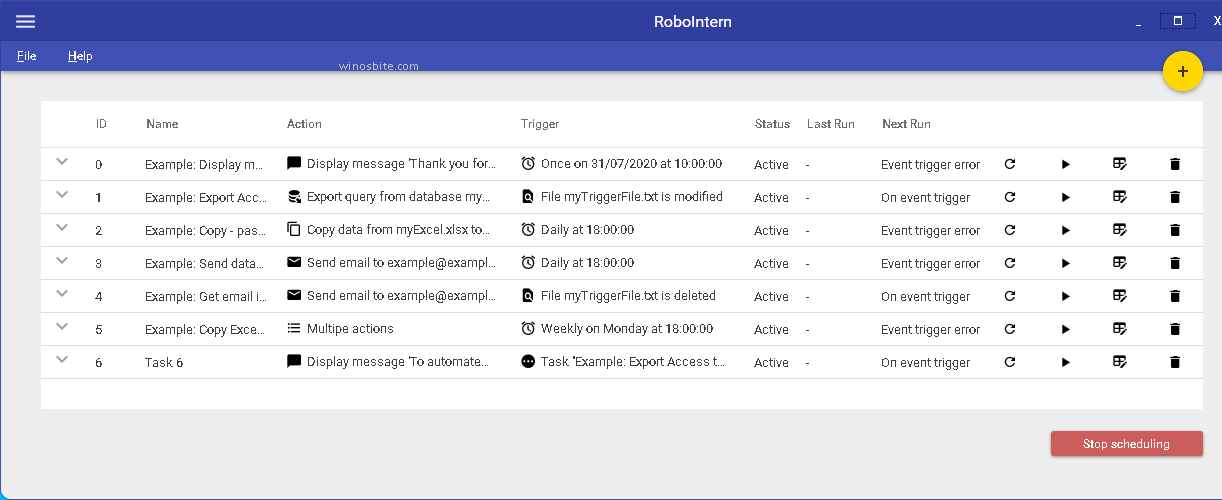Click the 'Name' column header
This screenshot has width=1222, height=500.
(x=162, y=124)
